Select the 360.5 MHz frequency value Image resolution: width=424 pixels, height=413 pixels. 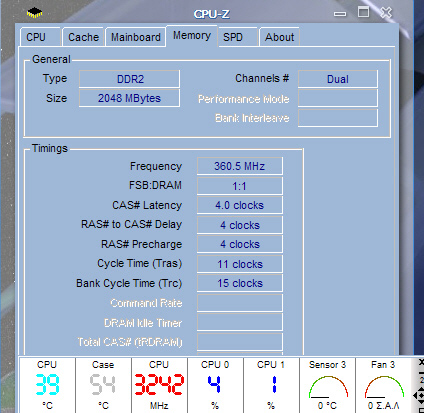coord(240,166)
